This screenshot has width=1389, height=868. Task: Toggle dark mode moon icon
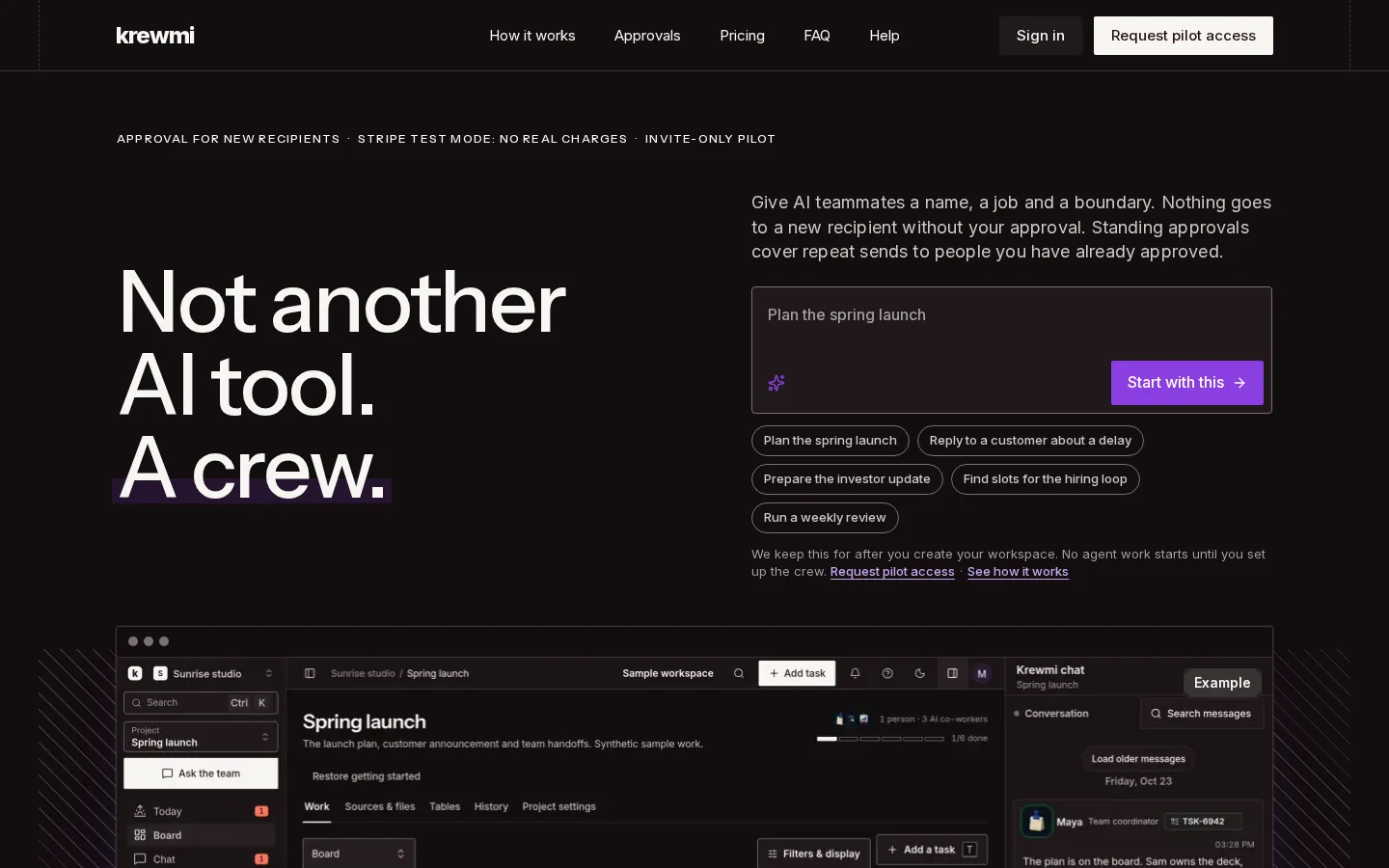919,673
